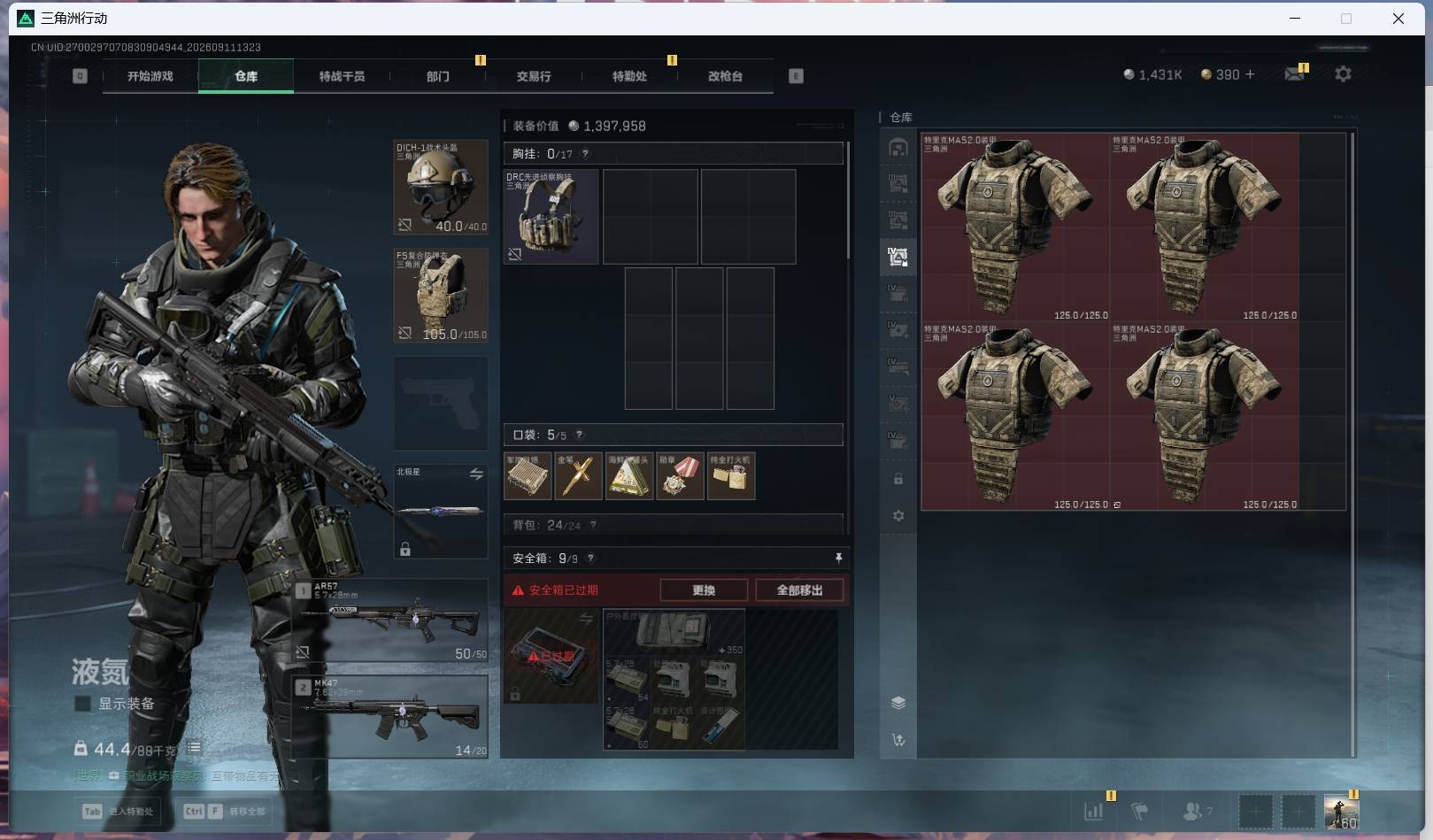Image resolution: width=1433 pixels, height=840 pixels.
Task: Select the top-left 特里克MAS2.0 armor
Action: [1015, 227]
